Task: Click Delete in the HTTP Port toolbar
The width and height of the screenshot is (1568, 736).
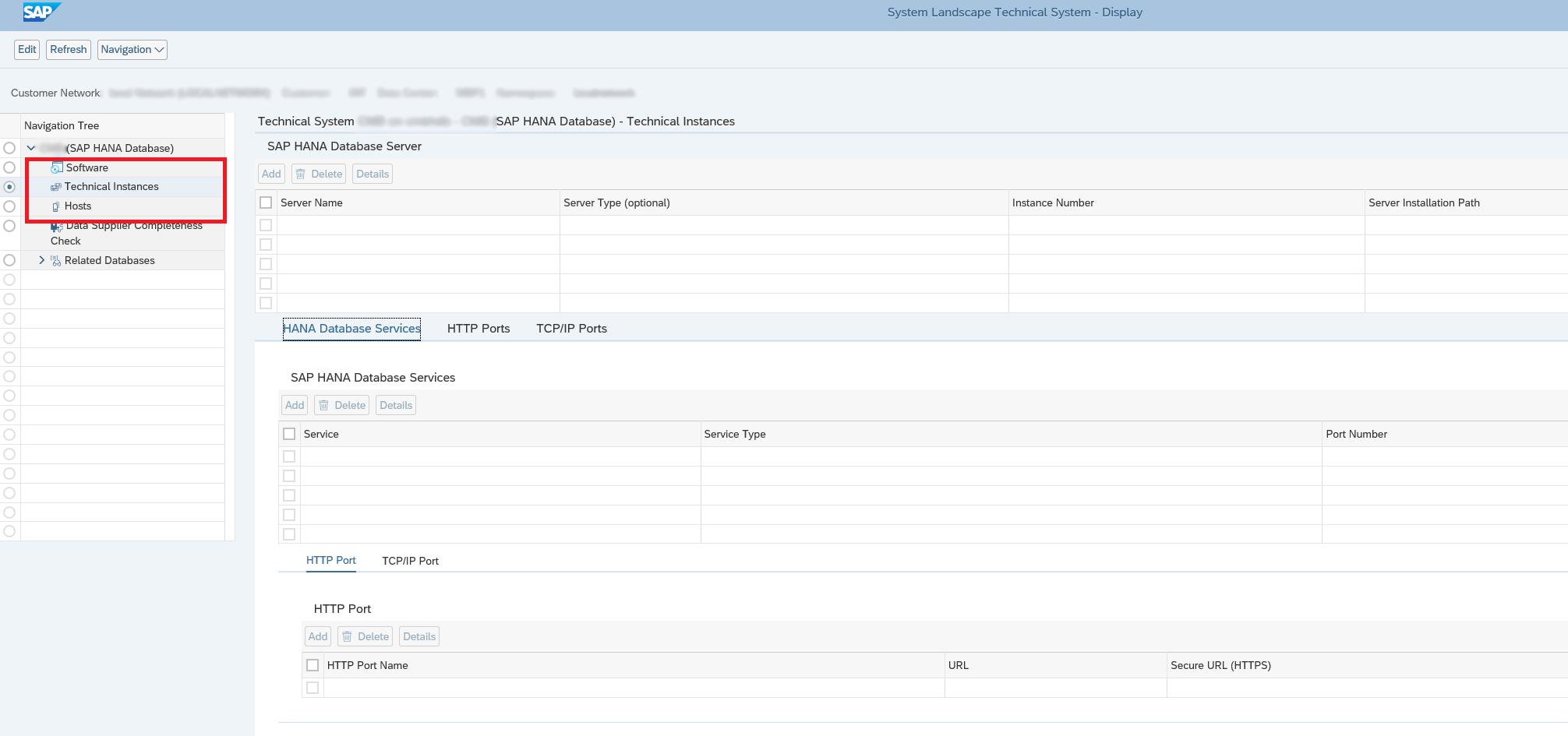Action: pos(366,636)
